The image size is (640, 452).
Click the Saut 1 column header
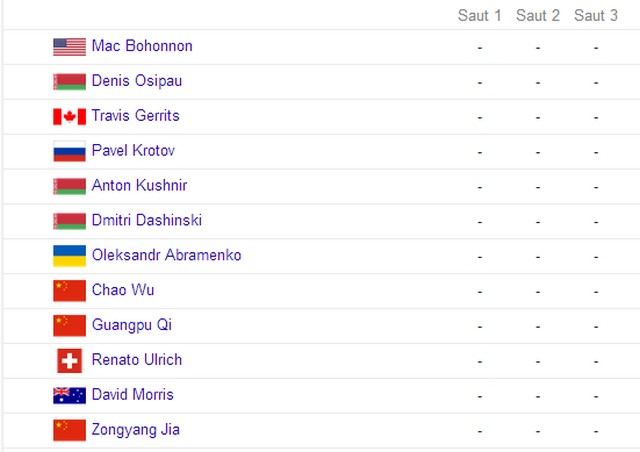[480, 16]
